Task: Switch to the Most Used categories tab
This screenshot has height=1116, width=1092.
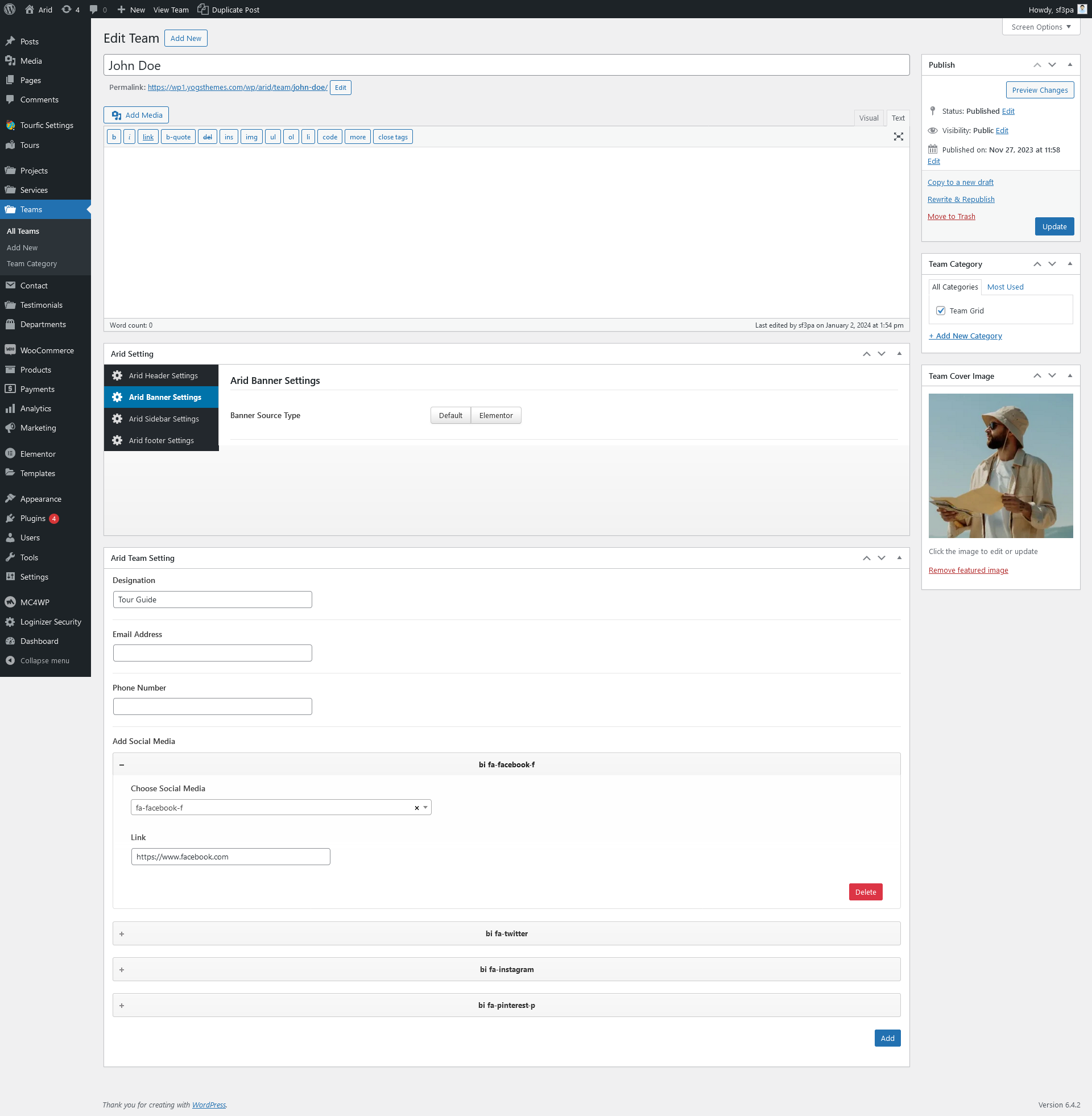Action: click(x=1005, y=287)
